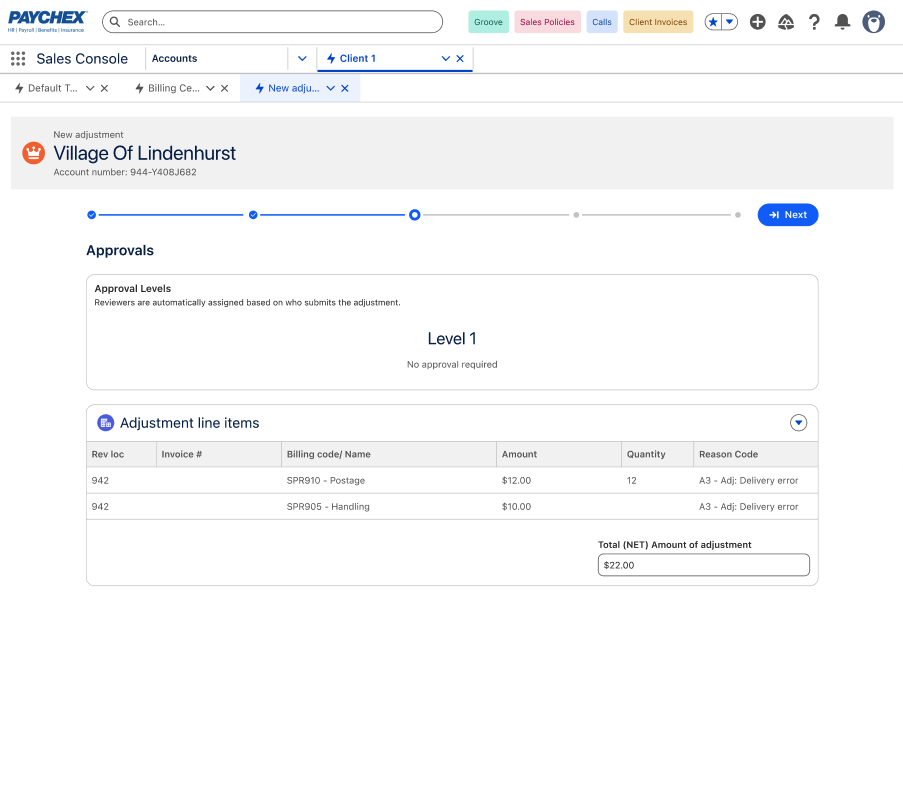The height and width of the screenshot is (800, 903).
Task: Open the Client 1 tab chevron menu
Action: (446, 58)
